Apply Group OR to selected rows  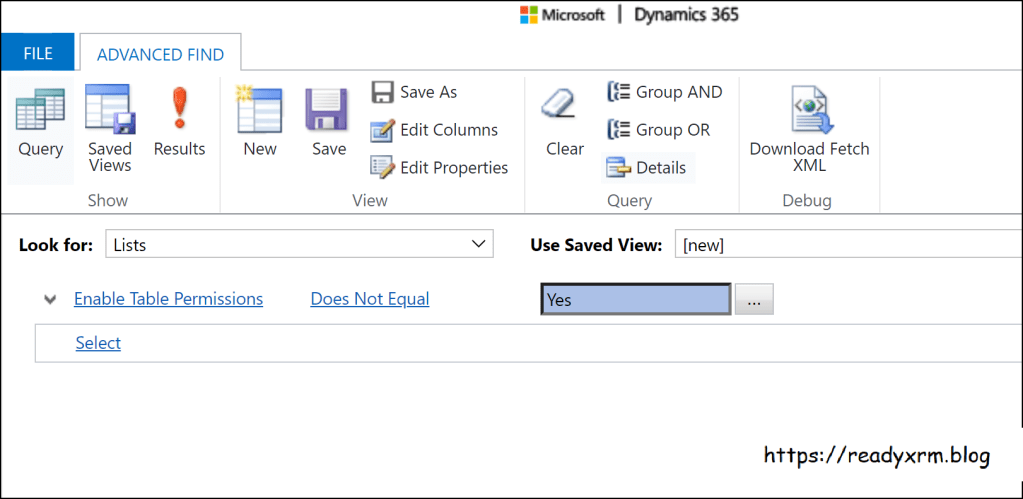pyautogui.click(x=659, y=130)
